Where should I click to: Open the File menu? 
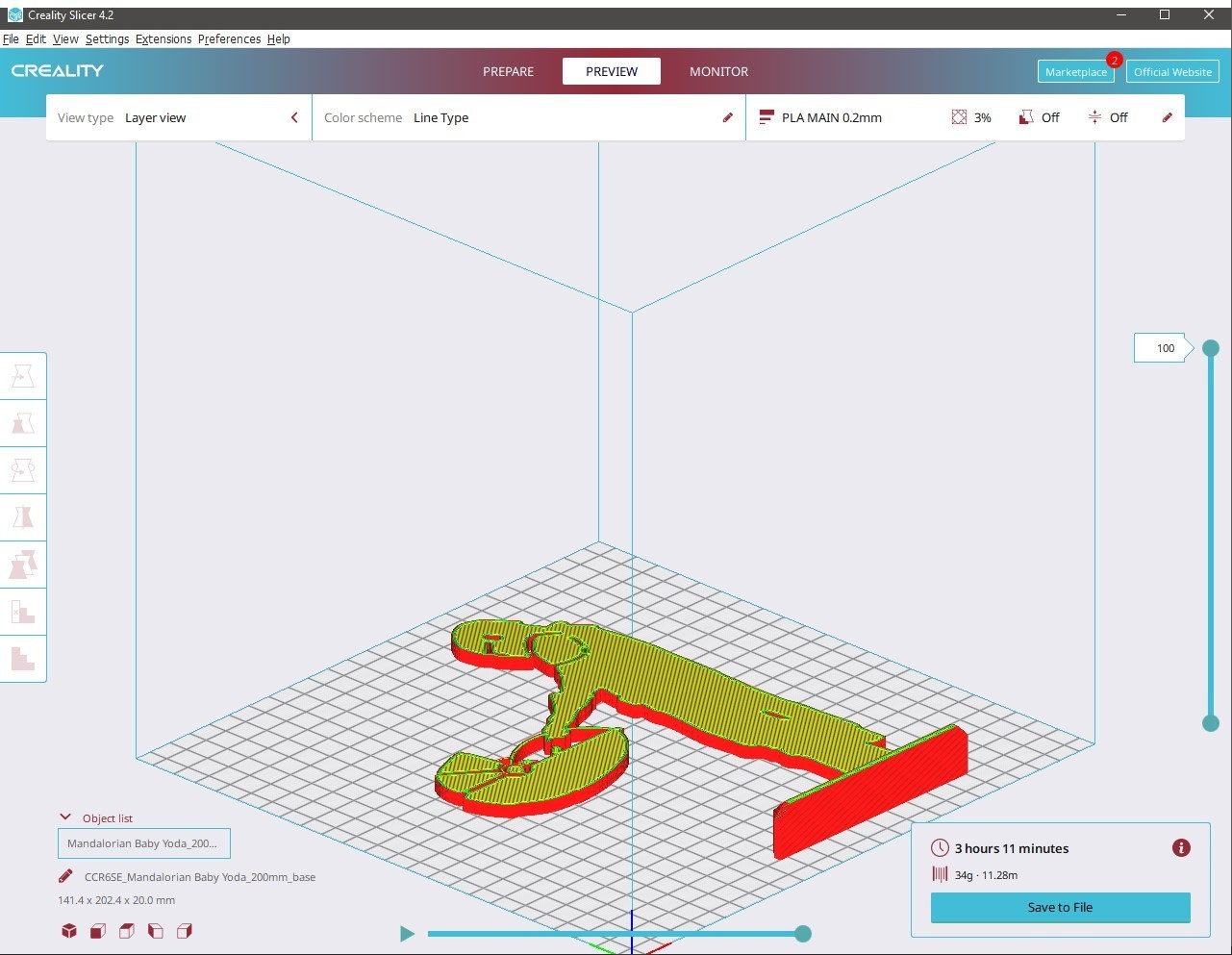coord(11,39)
